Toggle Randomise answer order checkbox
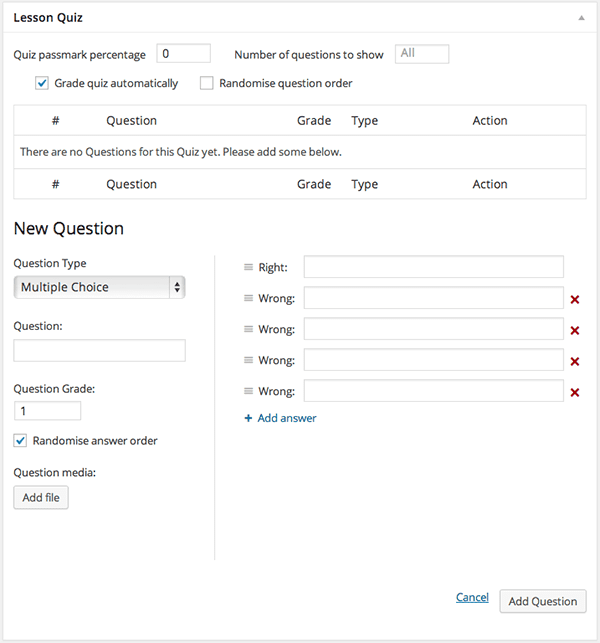This screenshot has height=643, width=600. [x=20, y=441]
